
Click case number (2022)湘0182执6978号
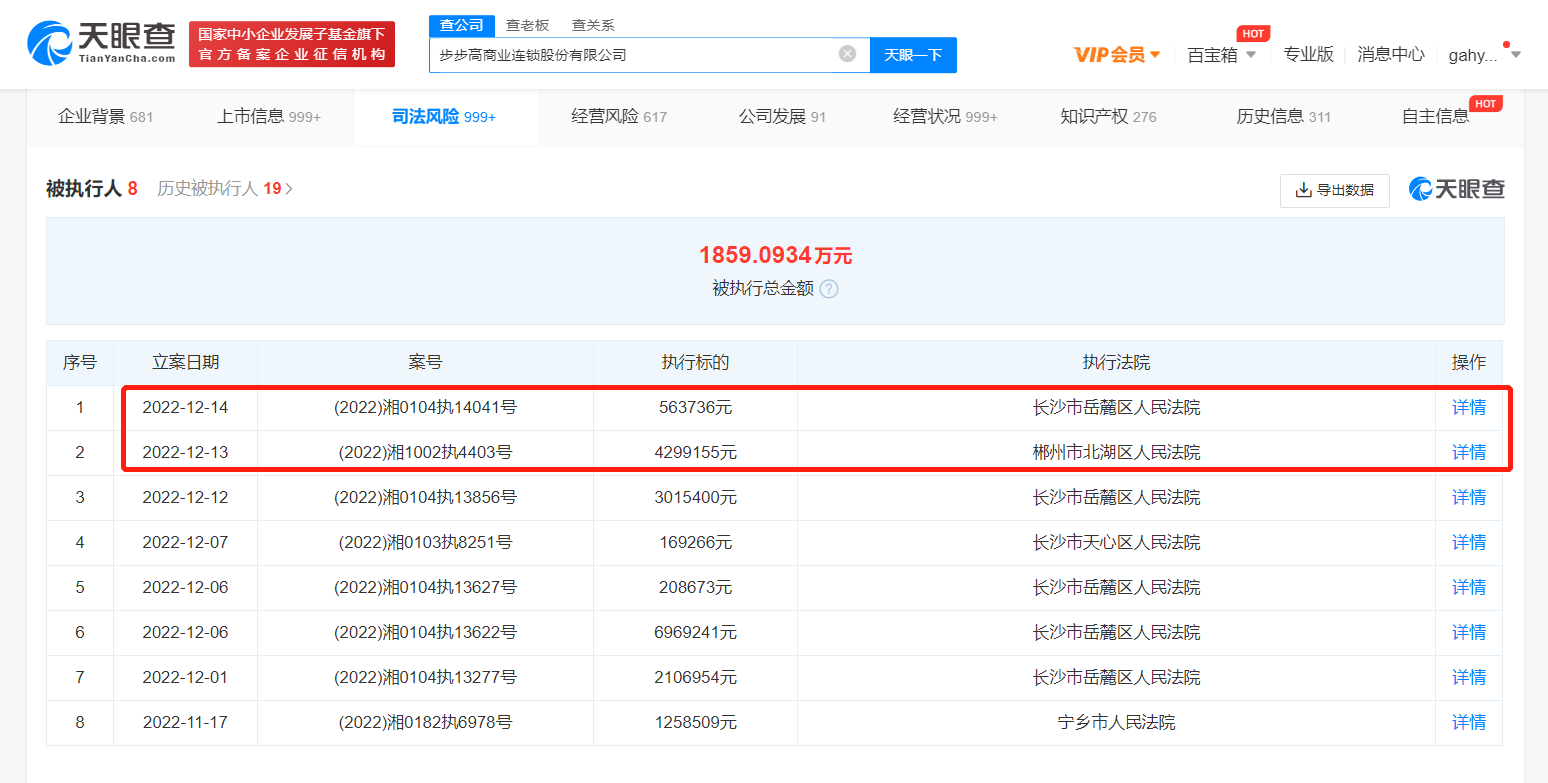425,722
